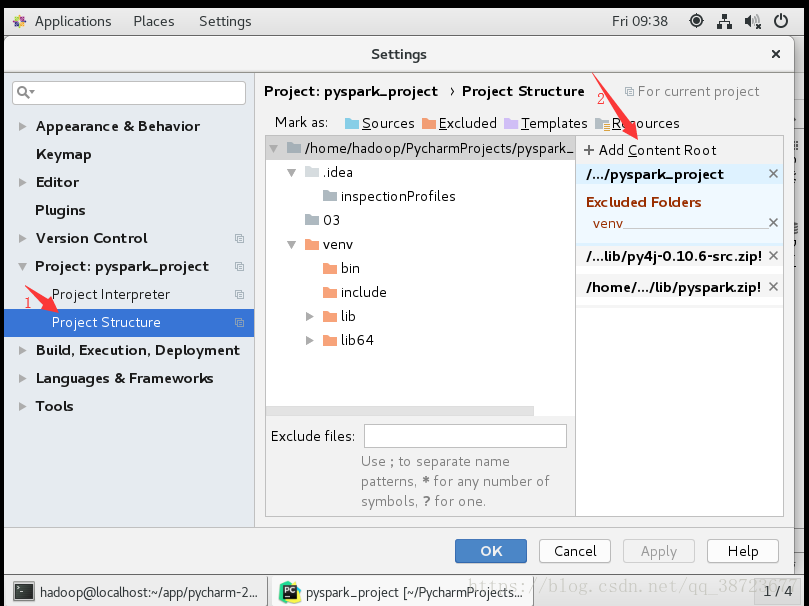This screenshot has width=809, height=606.
Task: Mark as Resources folder icon
Action: tap(602, 124)
